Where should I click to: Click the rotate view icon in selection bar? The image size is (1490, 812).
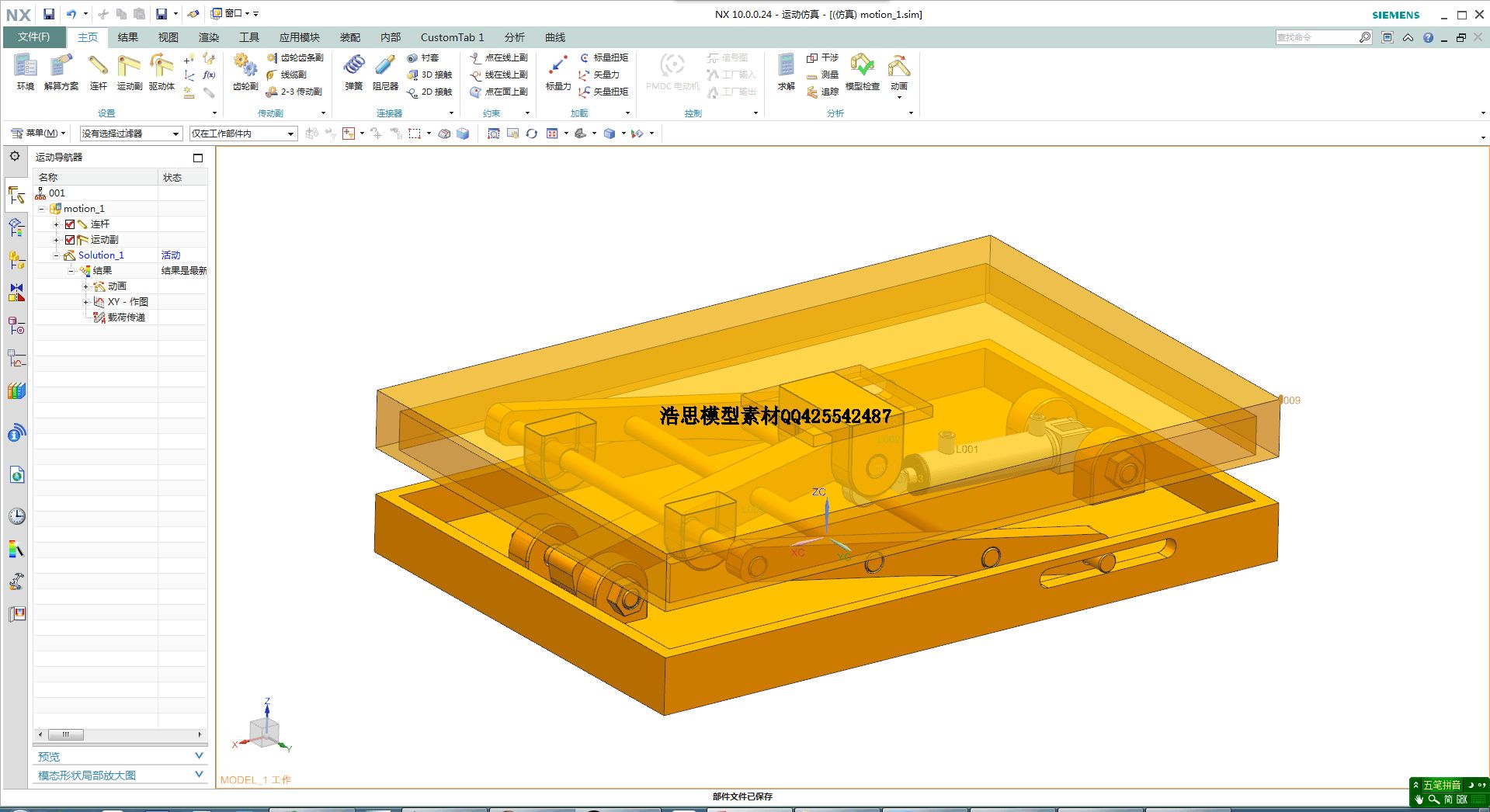point(531,134)
